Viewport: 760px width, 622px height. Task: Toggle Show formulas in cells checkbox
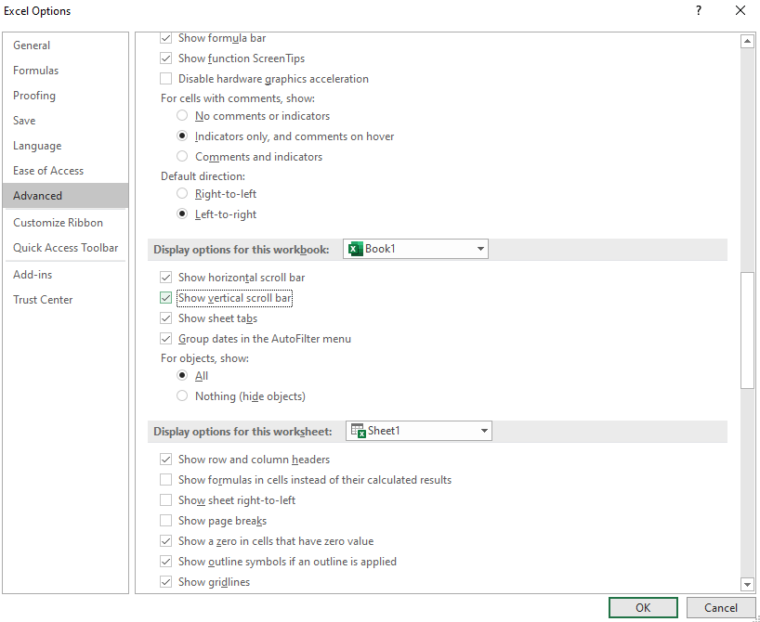(166, 480)
